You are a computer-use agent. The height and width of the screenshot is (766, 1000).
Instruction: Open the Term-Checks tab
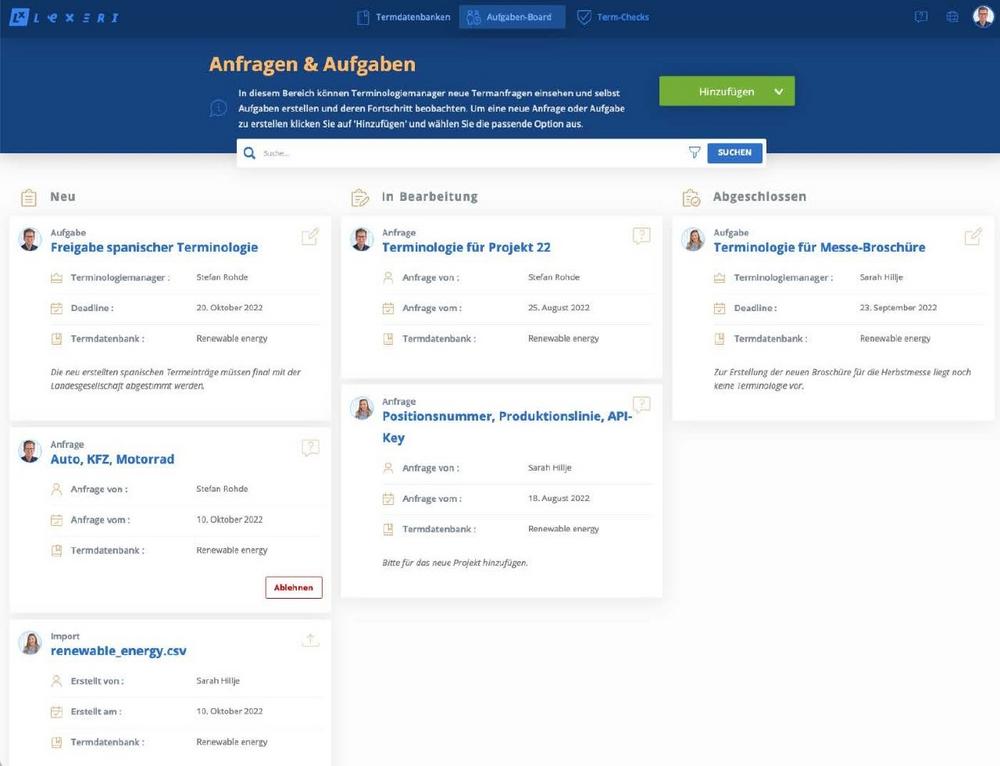[x=613, y=17]
